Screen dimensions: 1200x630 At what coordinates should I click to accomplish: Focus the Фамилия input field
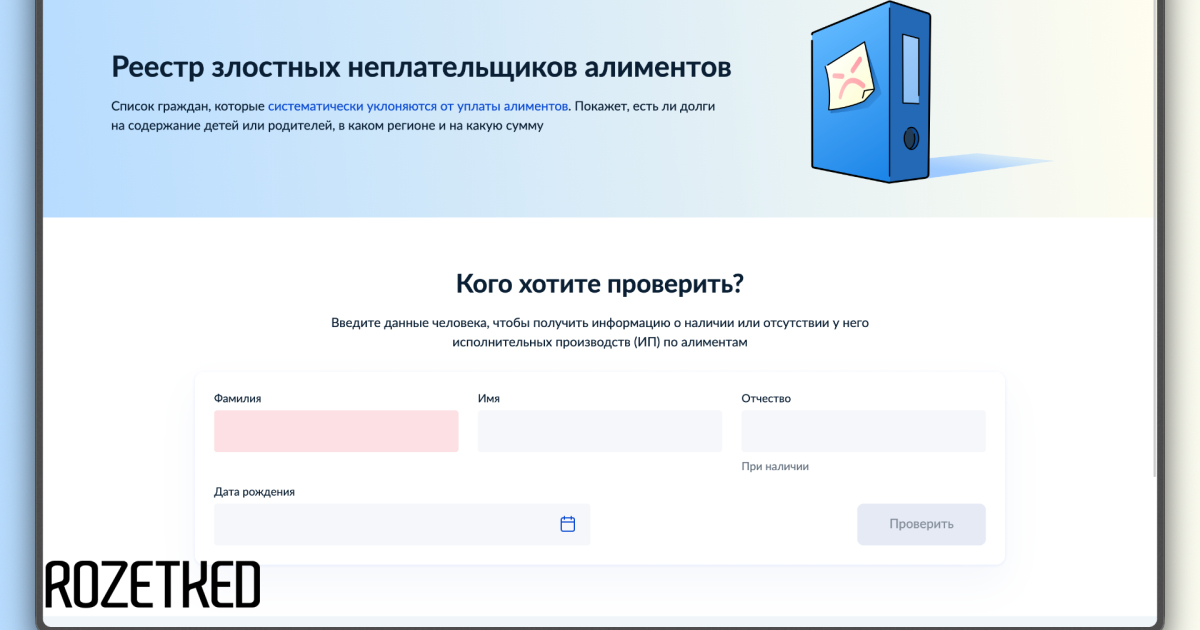point(336,431)
